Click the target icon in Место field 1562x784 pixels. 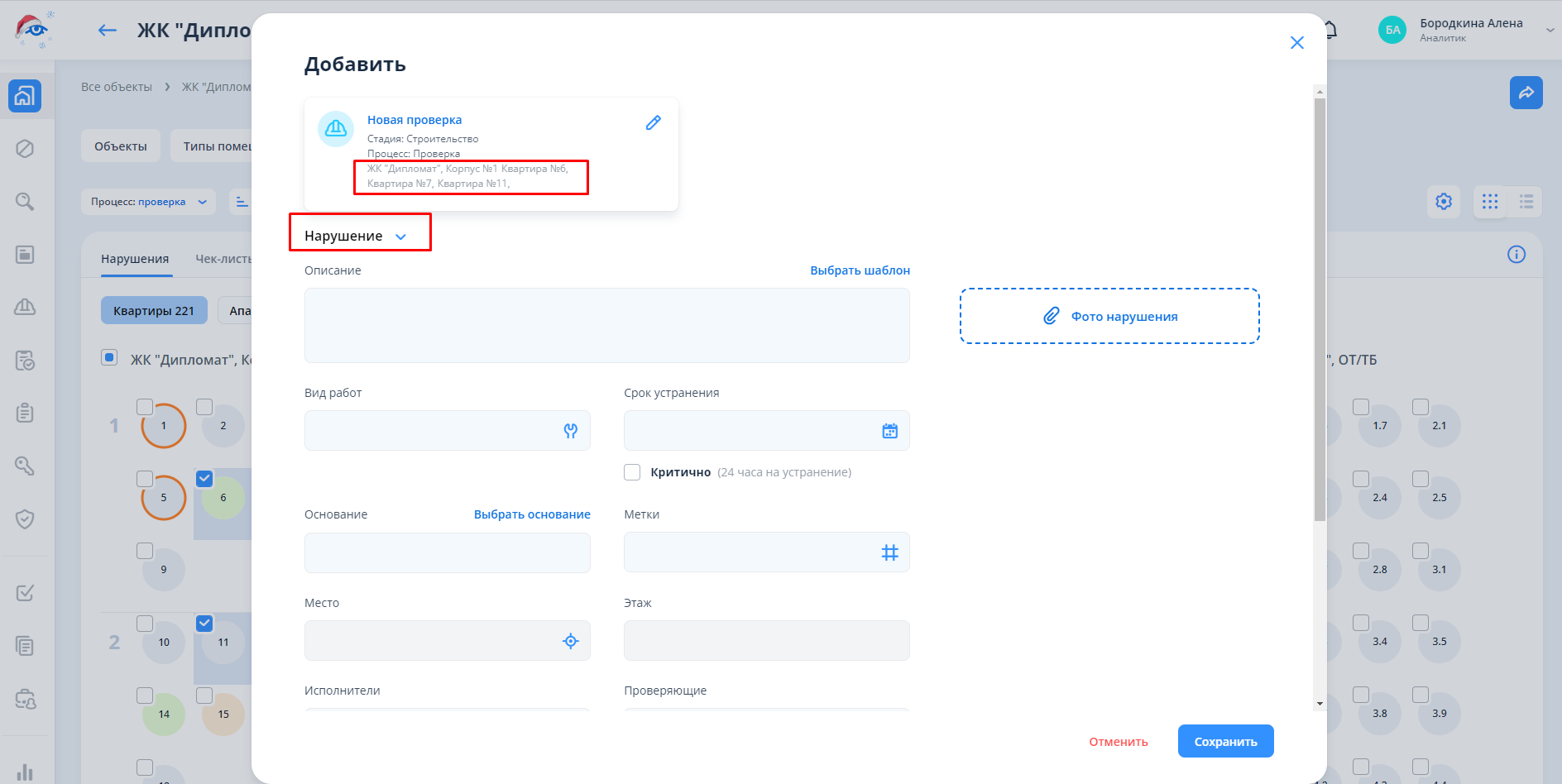coord(570,641)
